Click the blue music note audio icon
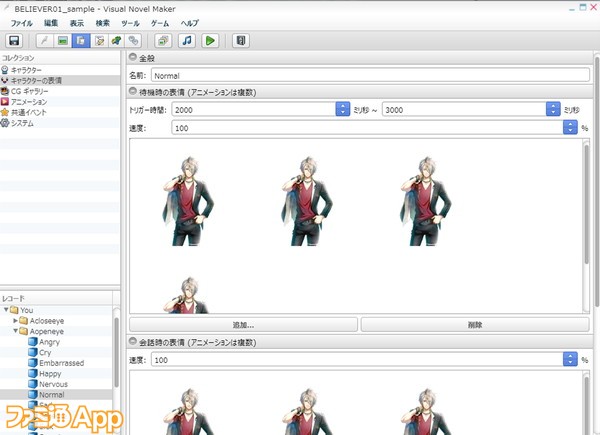Image resolution: width=600 pixels, height=435 pixels. click(187, 41)
